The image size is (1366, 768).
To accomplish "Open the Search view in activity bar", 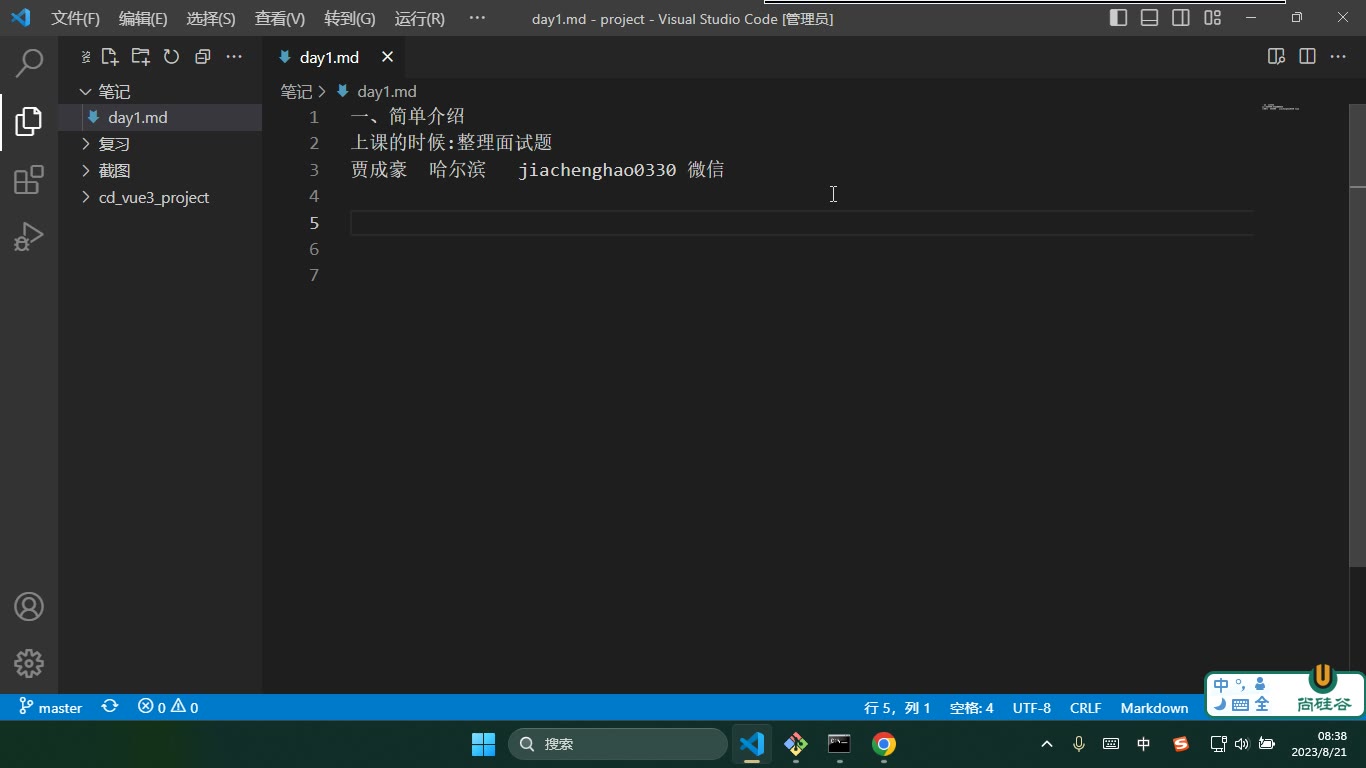I will coord(29,63).
